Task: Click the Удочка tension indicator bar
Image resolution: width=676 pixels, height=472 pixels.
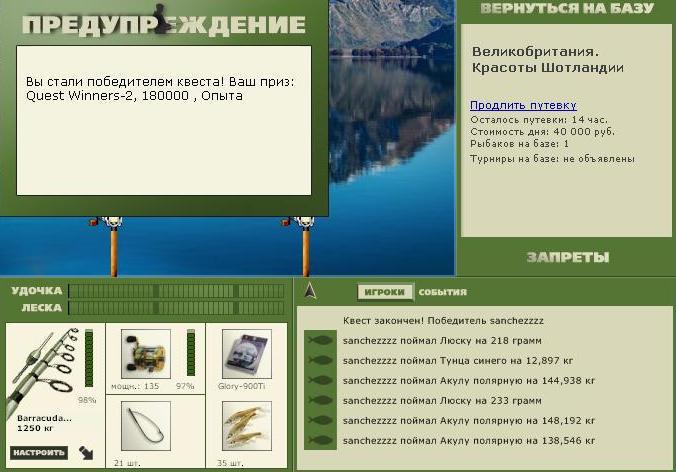Action: click(x=176, y=291)
